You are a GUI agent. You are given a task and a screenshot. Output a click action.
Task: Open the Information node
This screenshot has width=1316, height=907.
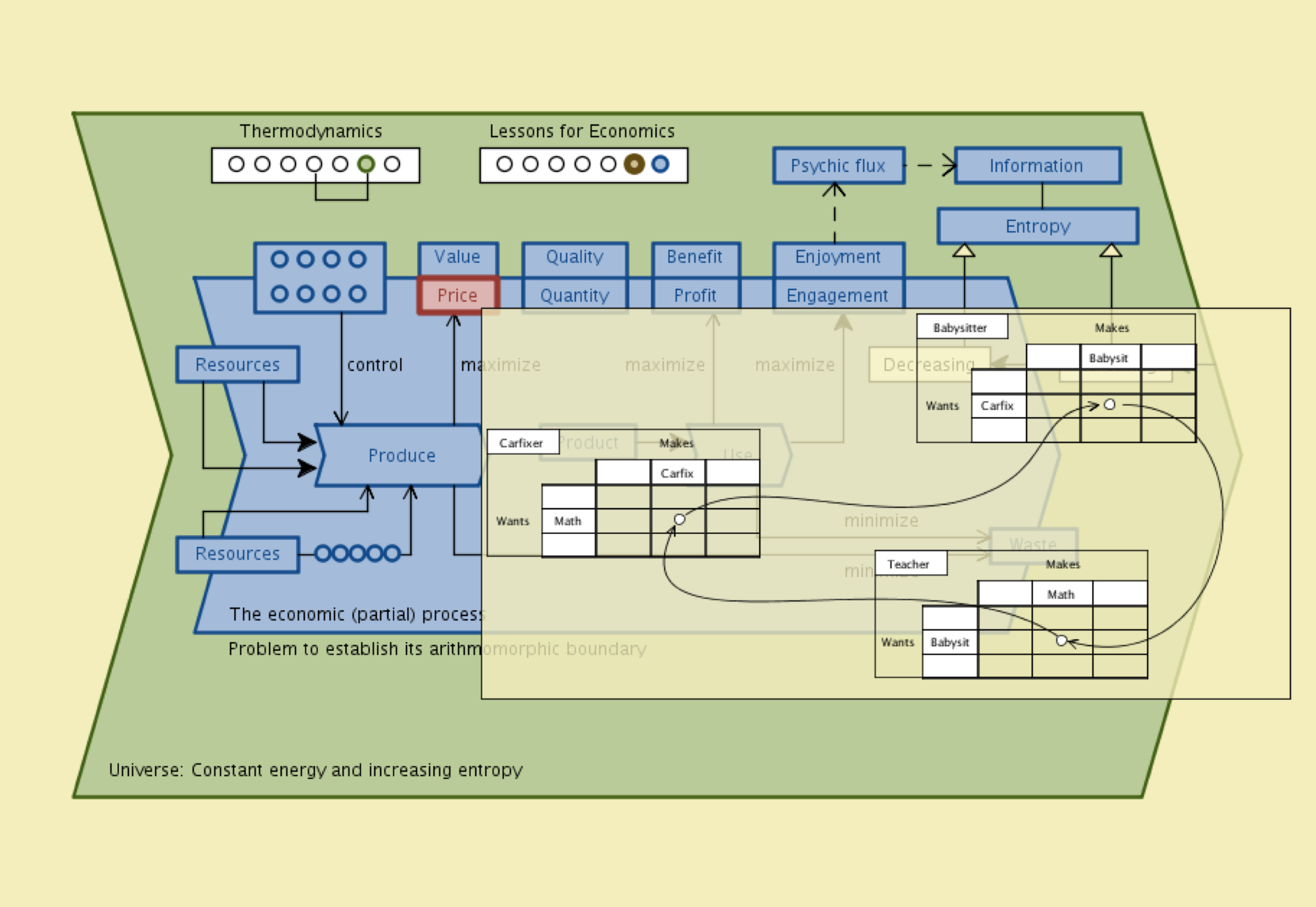pyautogui.click(x=1036, y=165)
